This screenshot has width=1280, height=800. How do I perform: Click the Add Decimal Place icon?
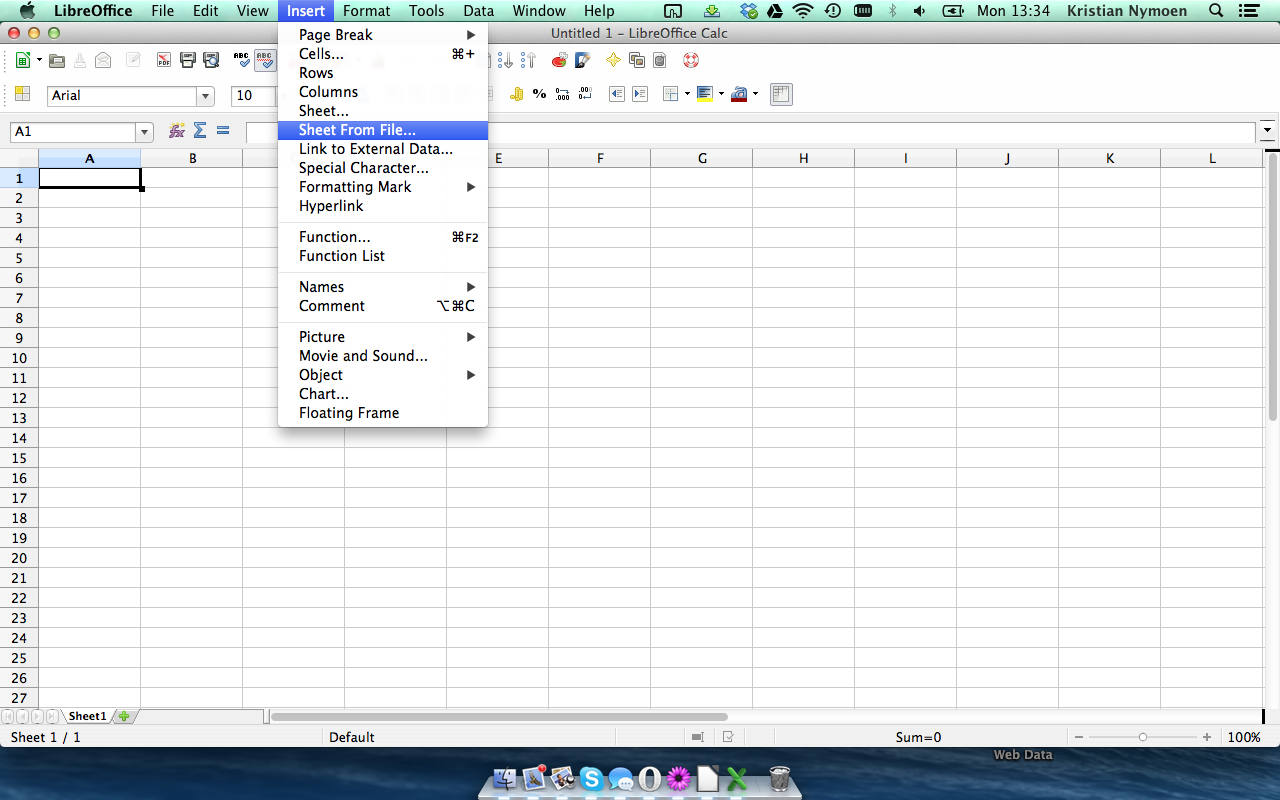click(x=563, y=95)
